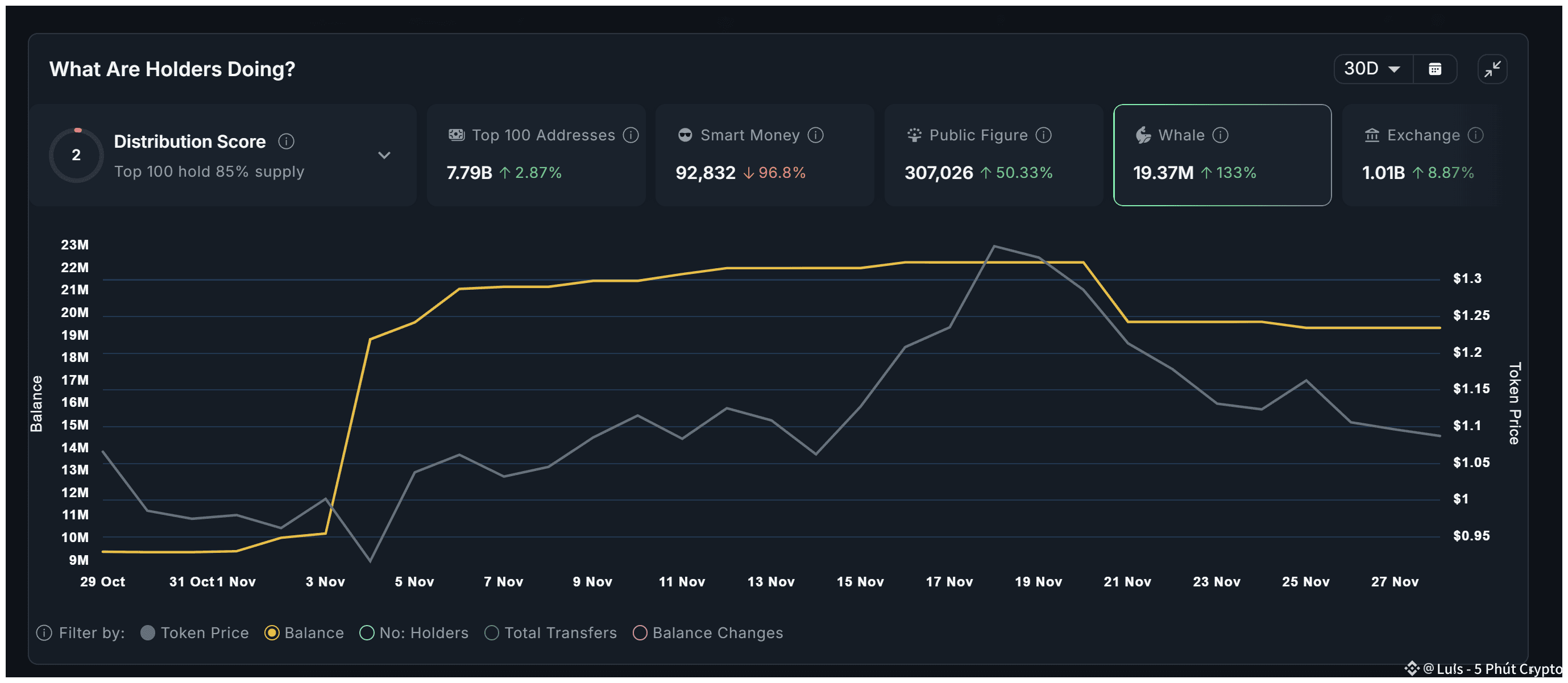Image resolution: width=1568 pixels, height=683 pixels.
Task: Click the 'Token Price' right axis title
Action: click(x=1515, y=403)
